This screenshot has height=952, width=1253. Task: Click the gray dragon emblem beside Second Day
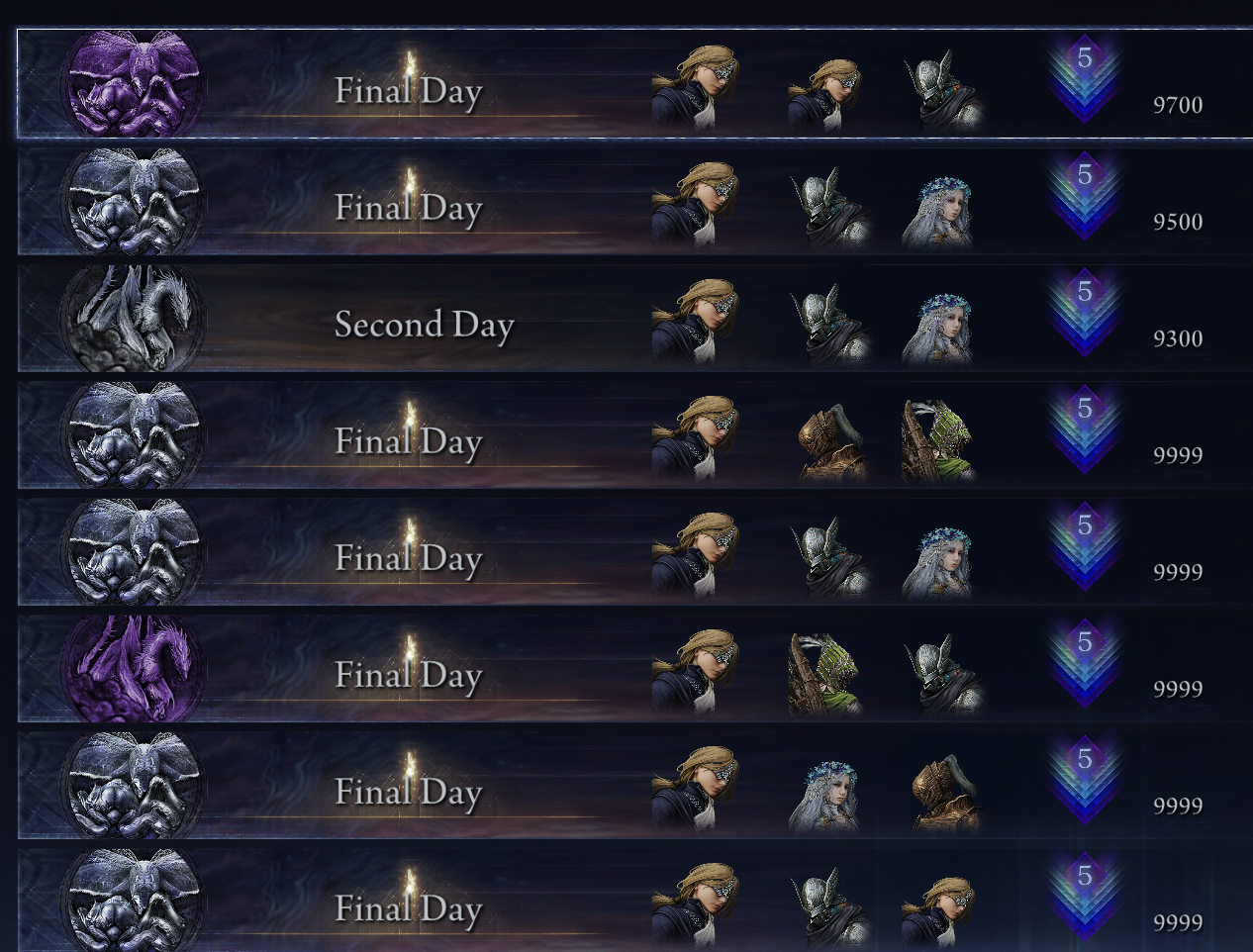(x=132, y=318)
